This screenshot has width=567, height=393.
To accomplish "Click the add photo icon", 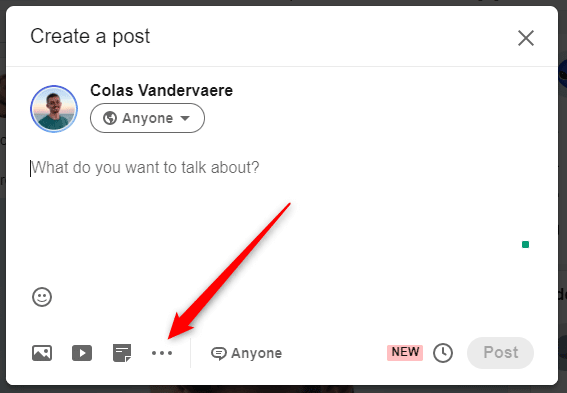I will (42, 353).
